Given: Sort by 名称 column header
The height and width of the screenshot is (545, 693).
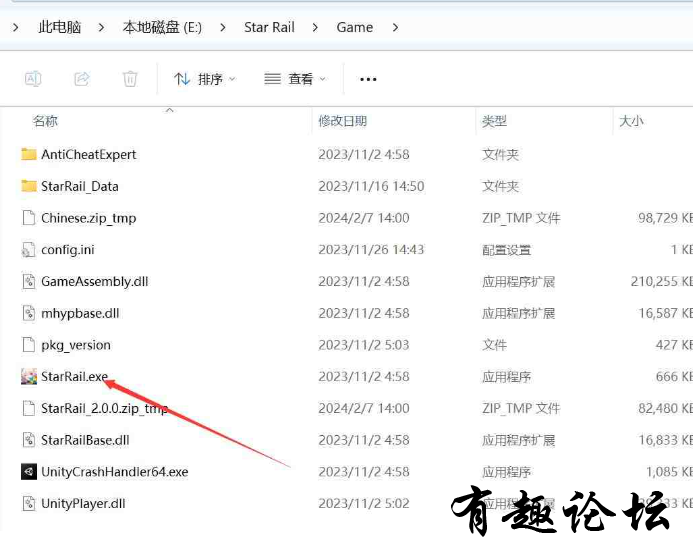Looking at the screenshot, I should pos(46,121).
